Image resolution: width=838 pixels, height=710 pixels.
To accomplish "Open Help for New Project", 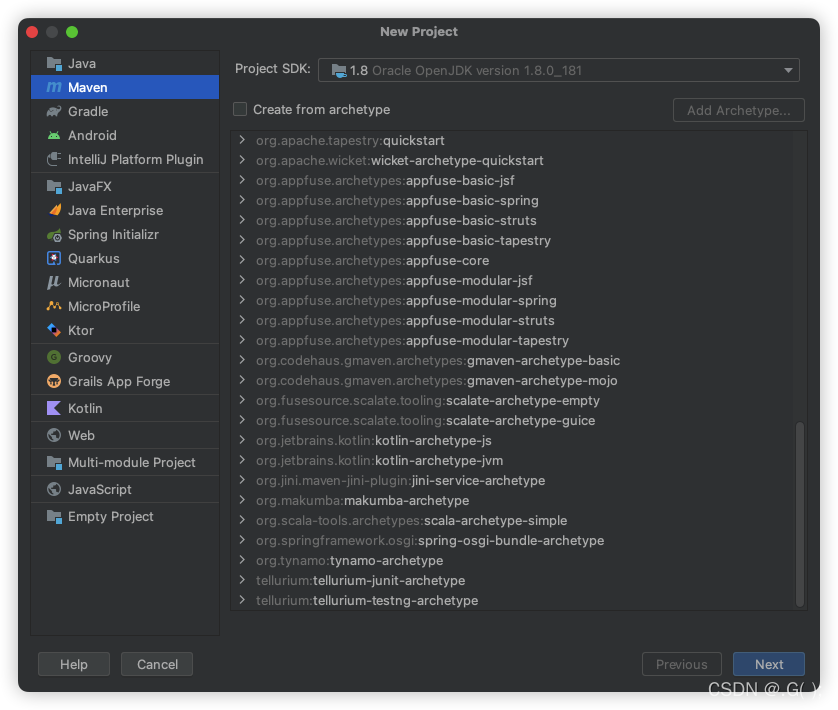I will point(74,664).
